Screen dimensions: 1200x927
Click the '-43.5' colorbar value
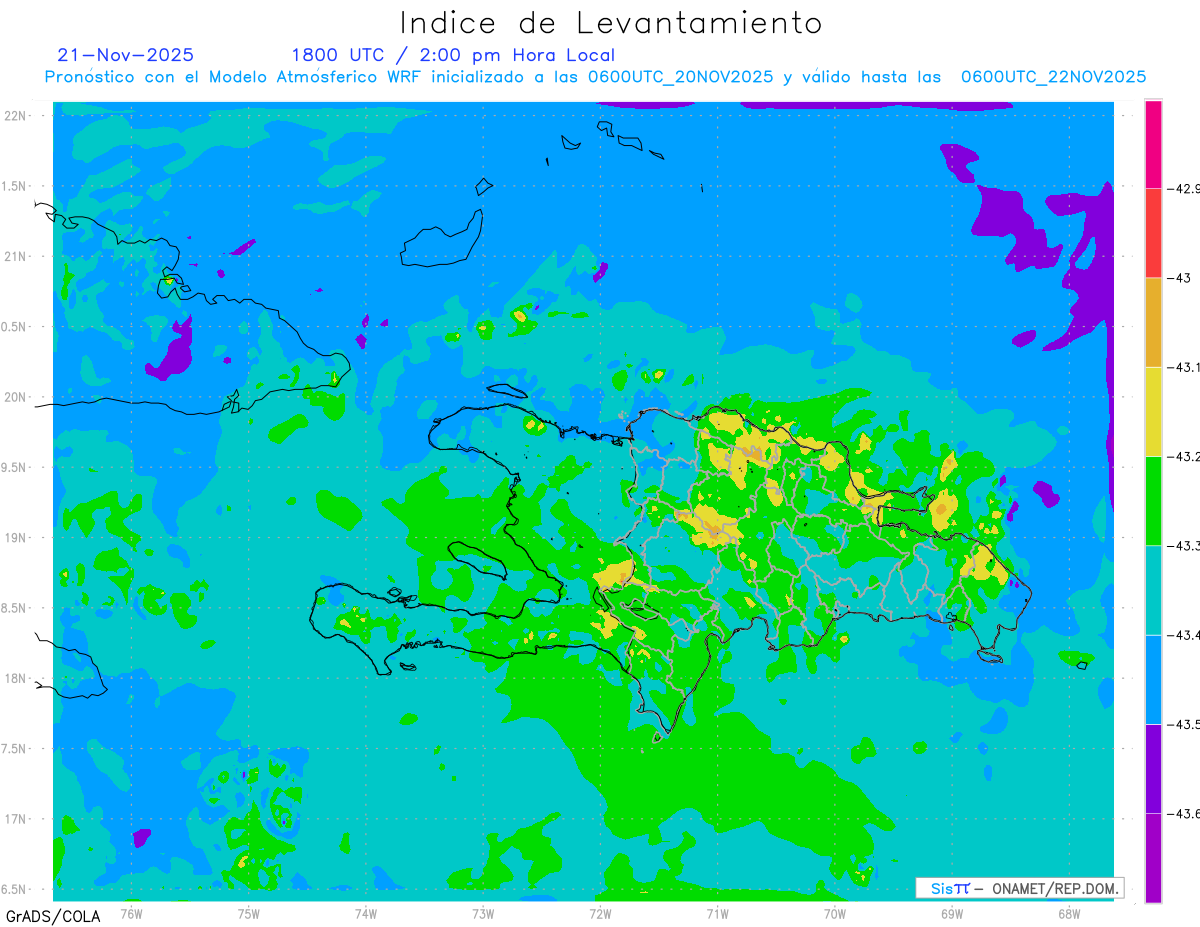1183,723
